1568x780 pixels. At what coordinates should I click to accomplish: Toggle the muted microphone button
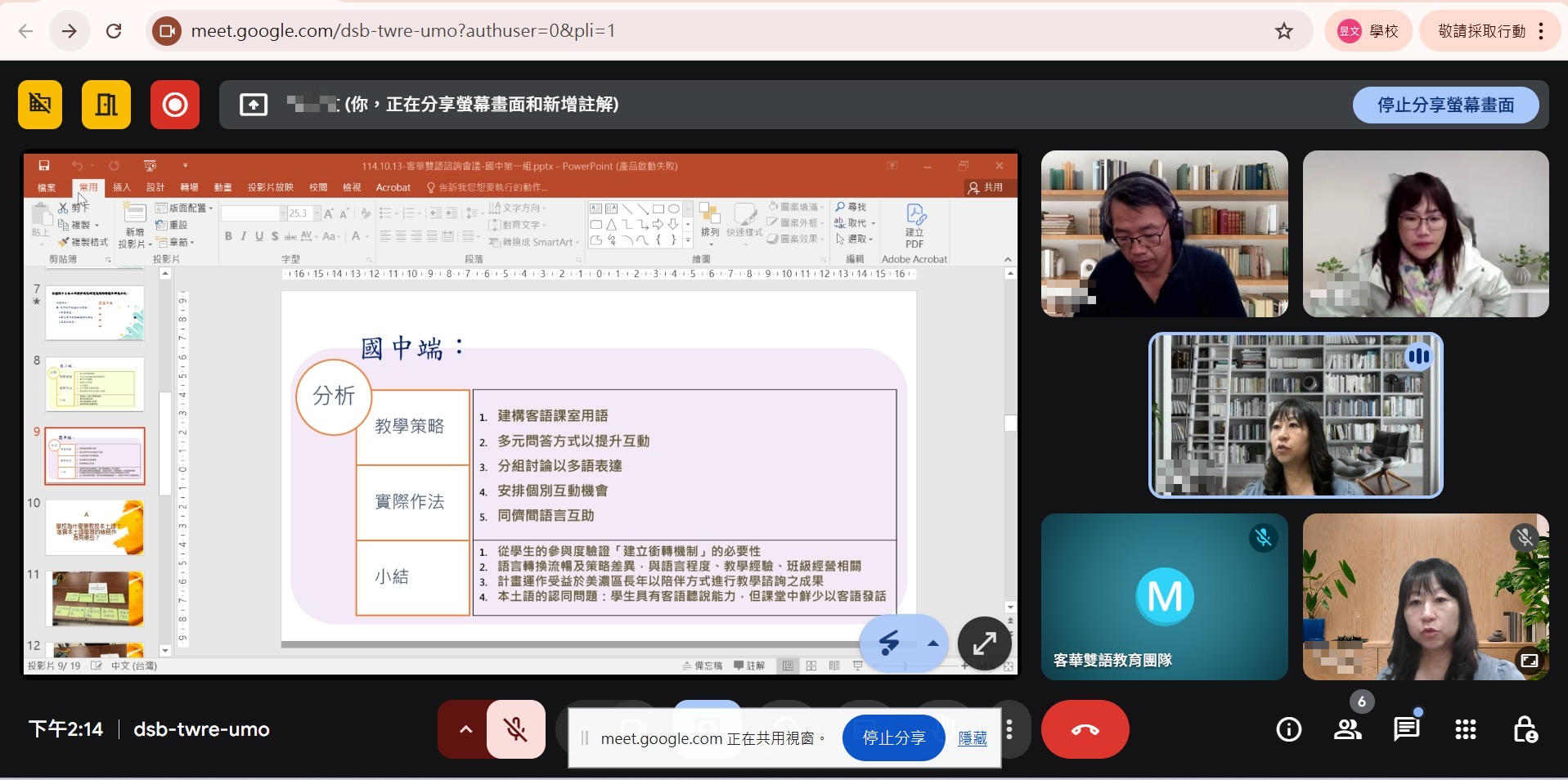515,729
